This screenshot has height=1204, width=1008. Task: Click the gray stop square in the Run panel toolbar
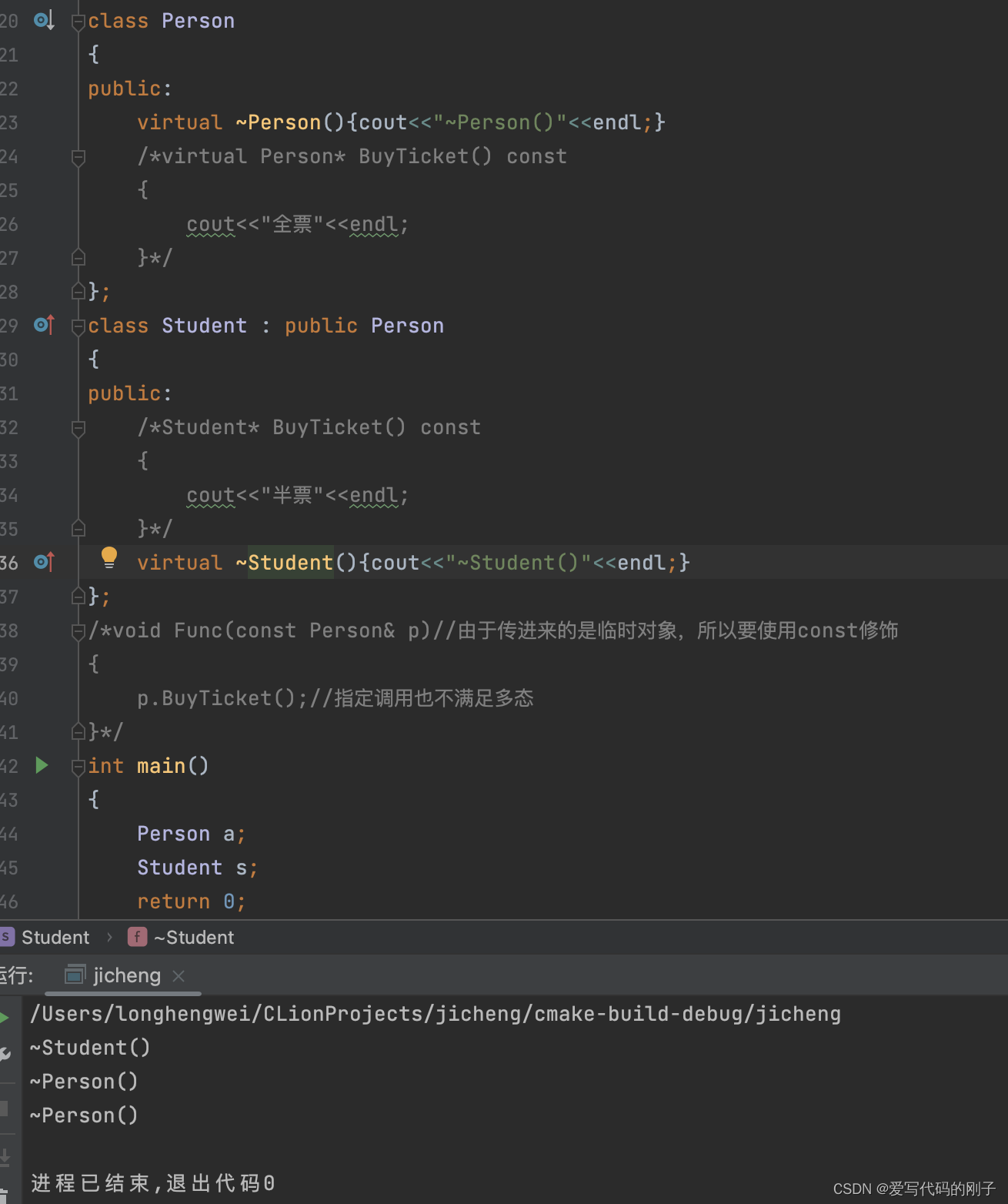[x=4, y=1109]
